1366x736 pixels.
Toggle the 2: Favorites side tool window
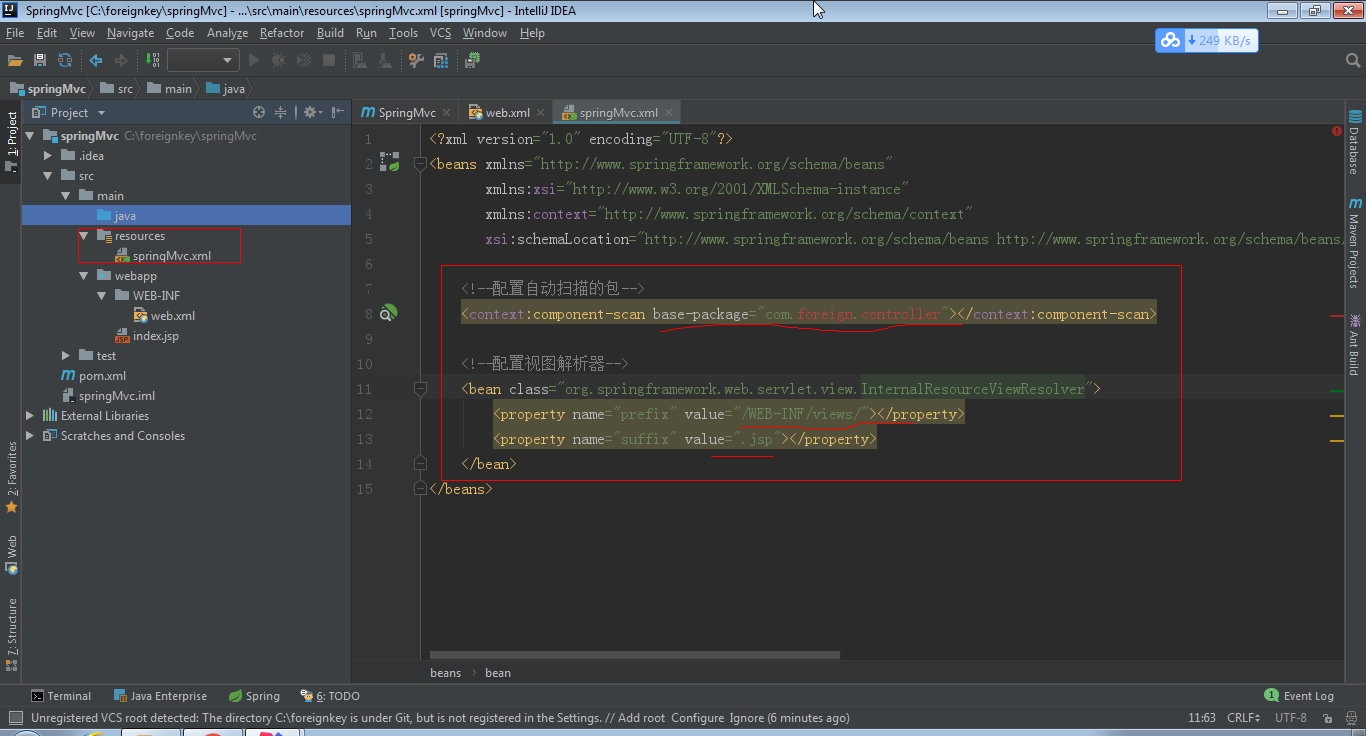pos(11,478)
